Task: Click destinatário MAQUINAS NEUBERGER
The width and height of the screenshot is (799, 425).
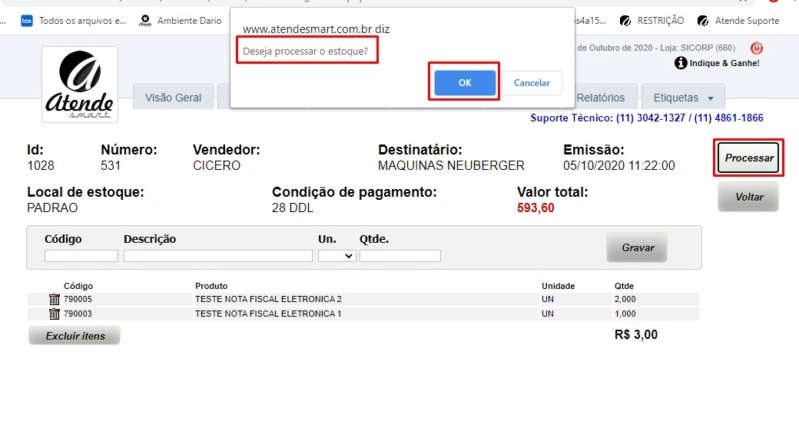Action: pos(451,166)
